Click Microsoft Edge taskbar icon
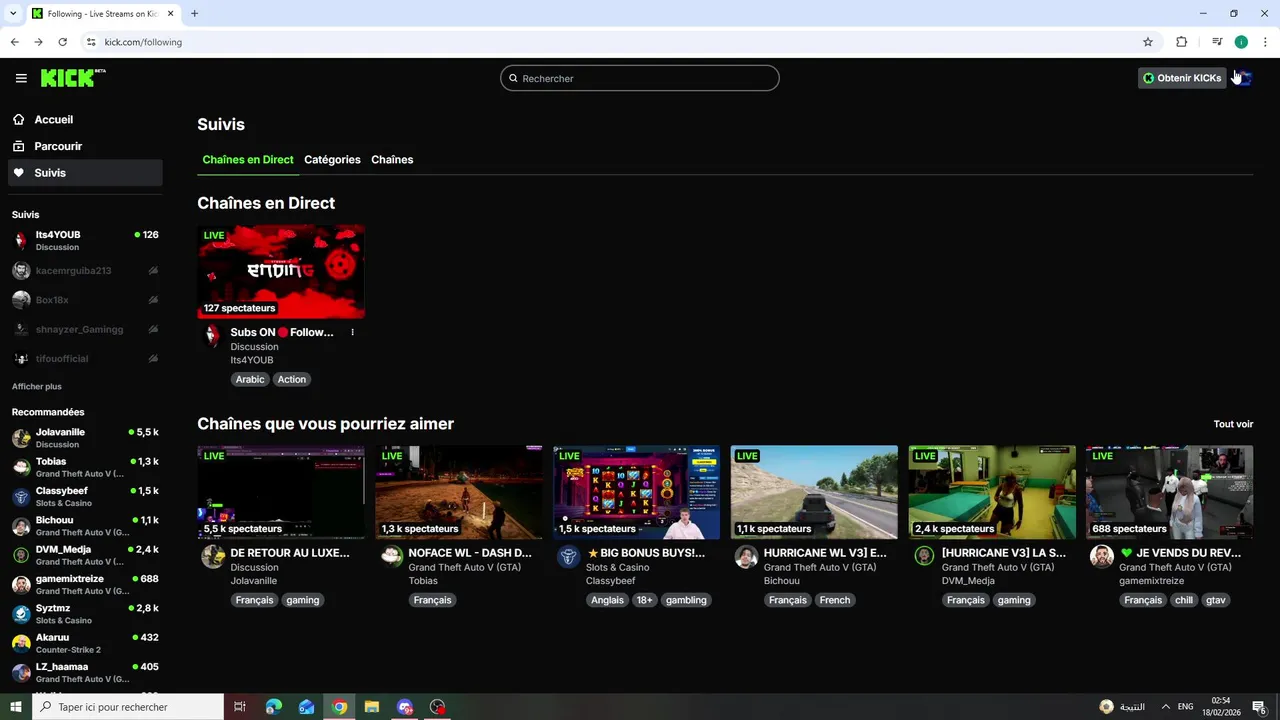The height and width of the screenshot is (720, 1280). [274, 707]
